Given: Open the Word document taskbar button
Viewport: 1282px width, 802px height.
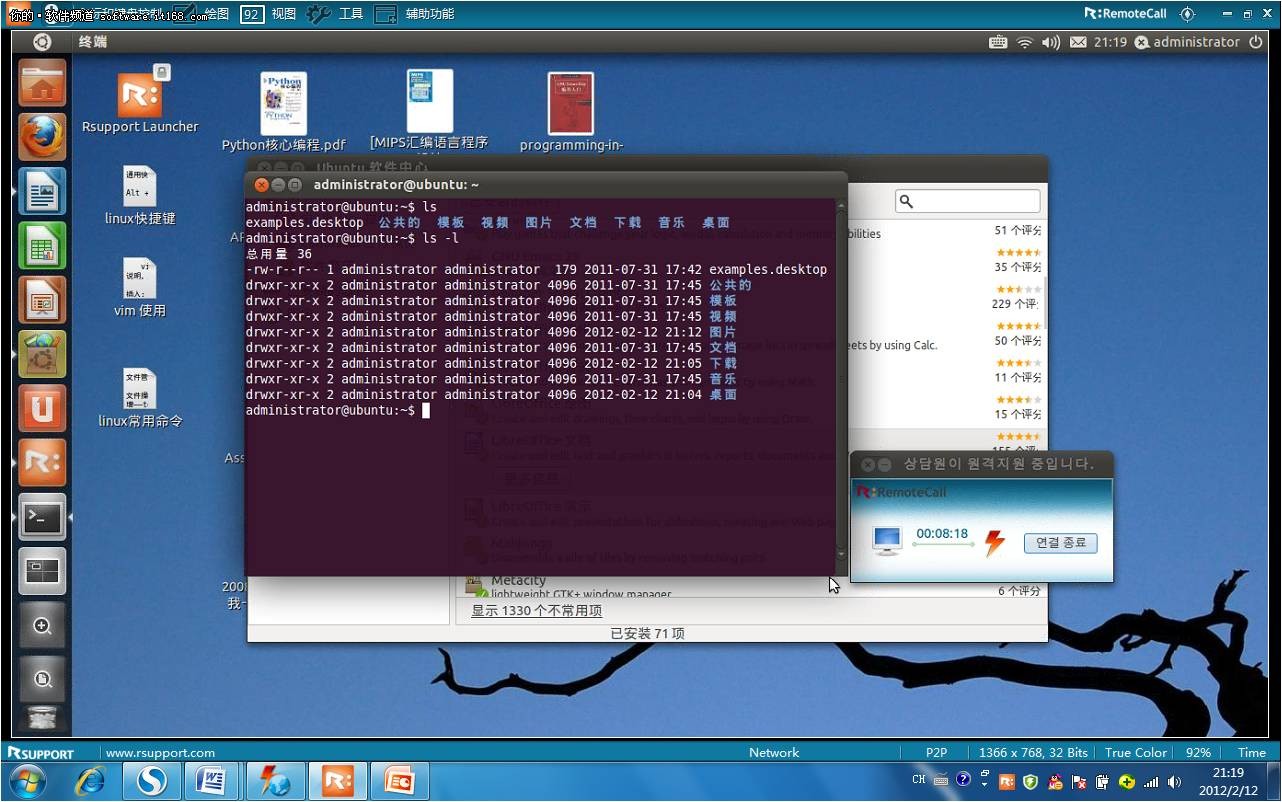Looking at the screenshot, I should click(x=213, y=781).
